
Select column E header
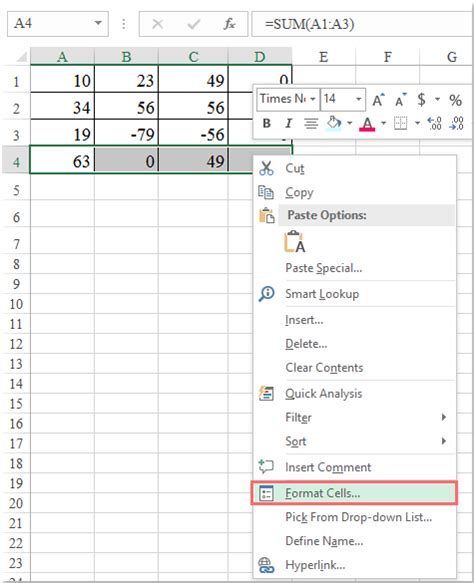click(x=324, y=57)
